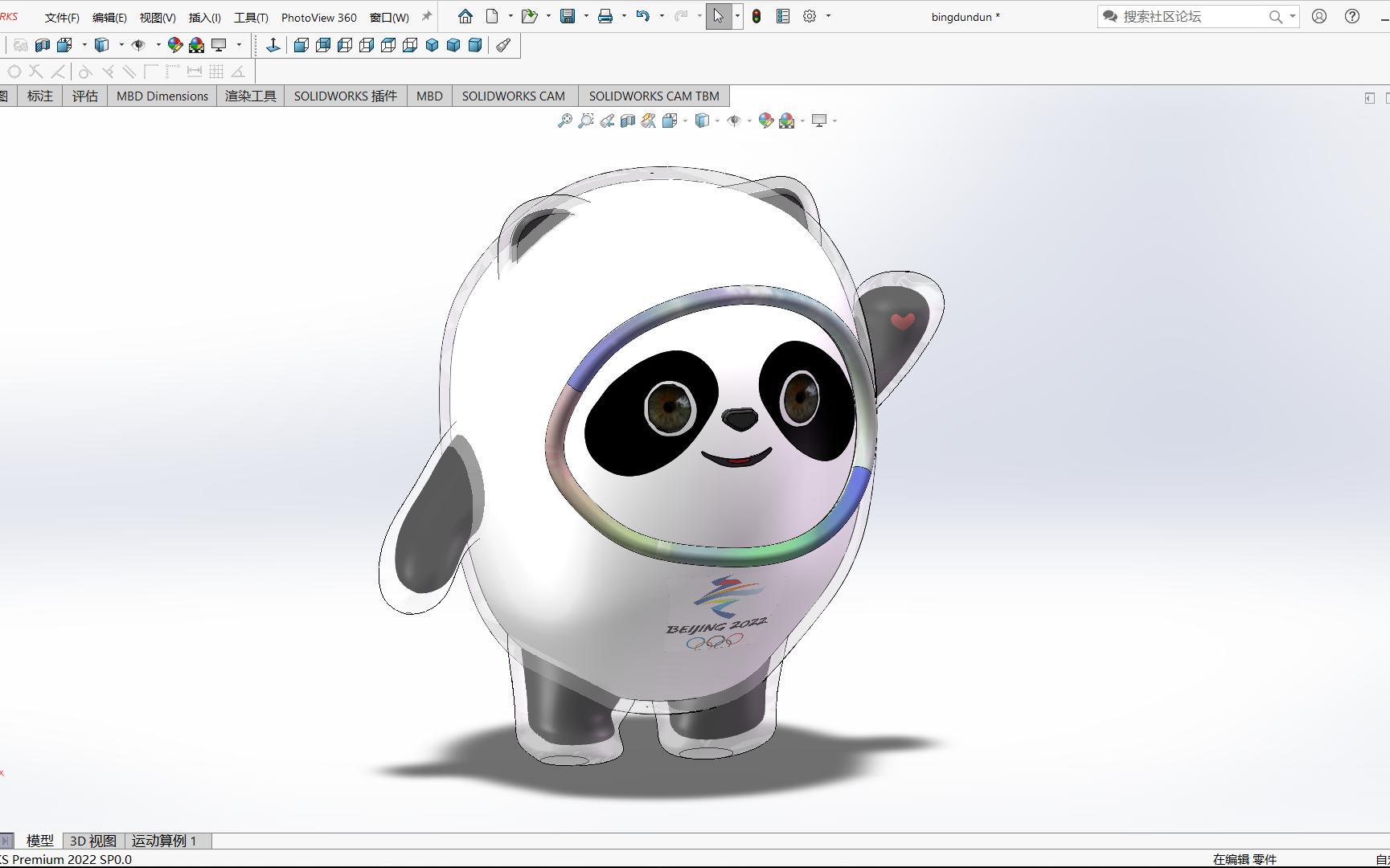
Task: Click the search magnifier icon
Action: tap(1275, 16)
